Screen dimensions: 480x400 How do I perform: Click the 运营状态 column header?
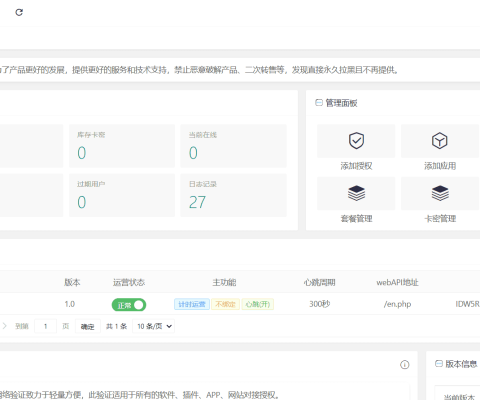(x=129, y=282)
